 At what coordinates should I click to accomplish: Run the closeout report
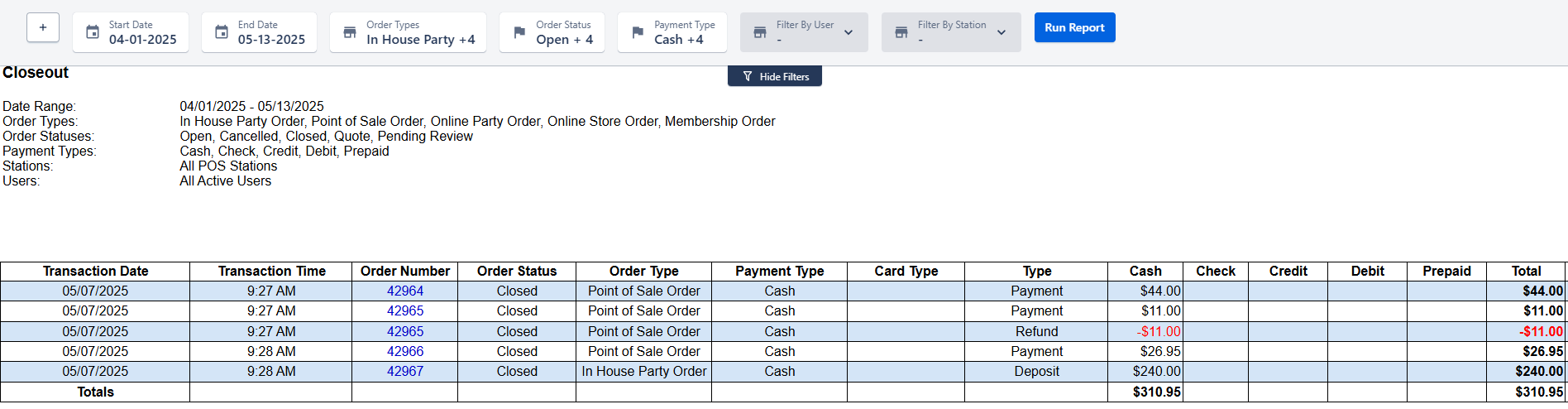[1074, 27]
